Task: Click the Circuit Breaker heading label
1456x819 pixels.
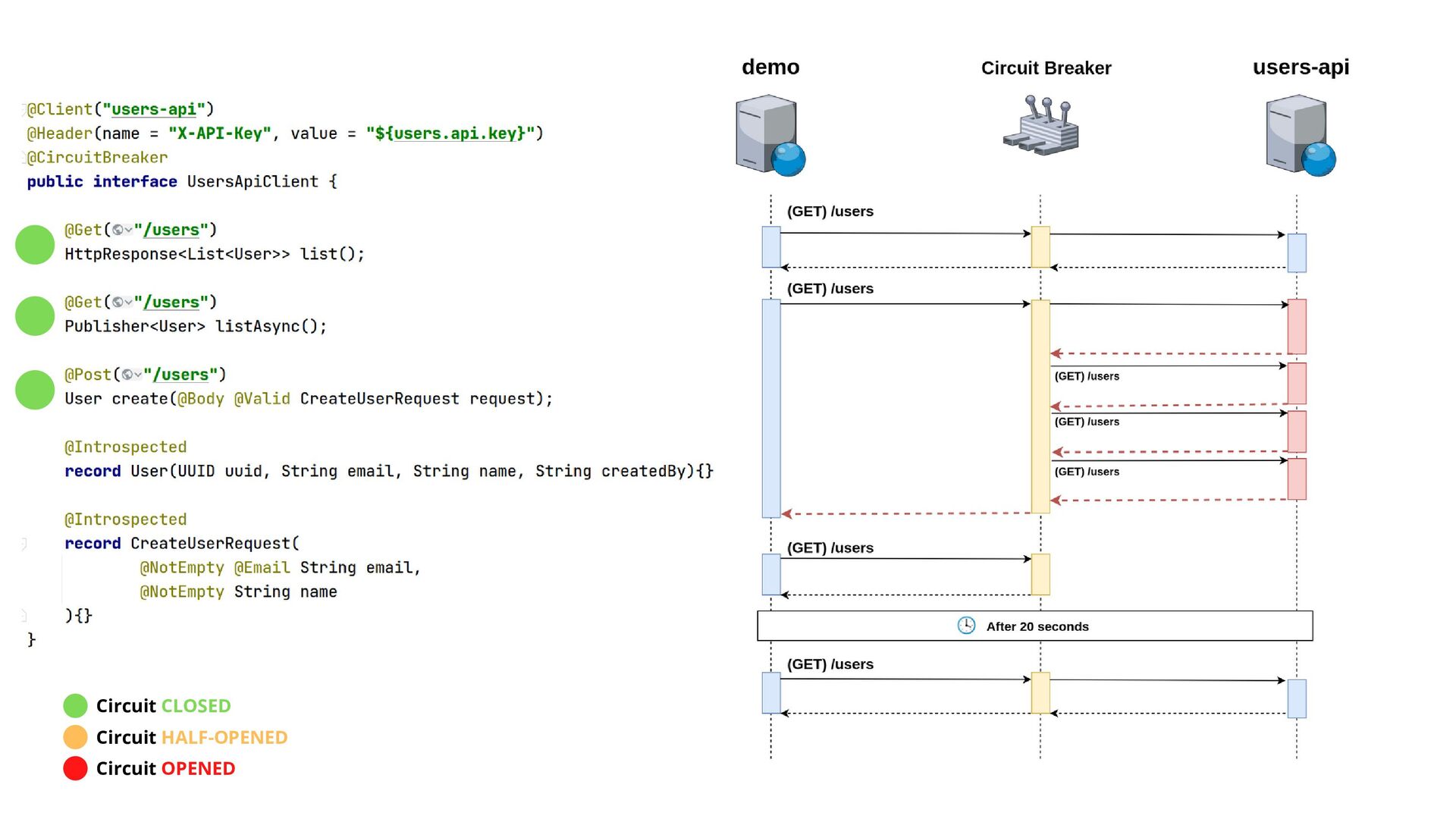Action: 1046,68
